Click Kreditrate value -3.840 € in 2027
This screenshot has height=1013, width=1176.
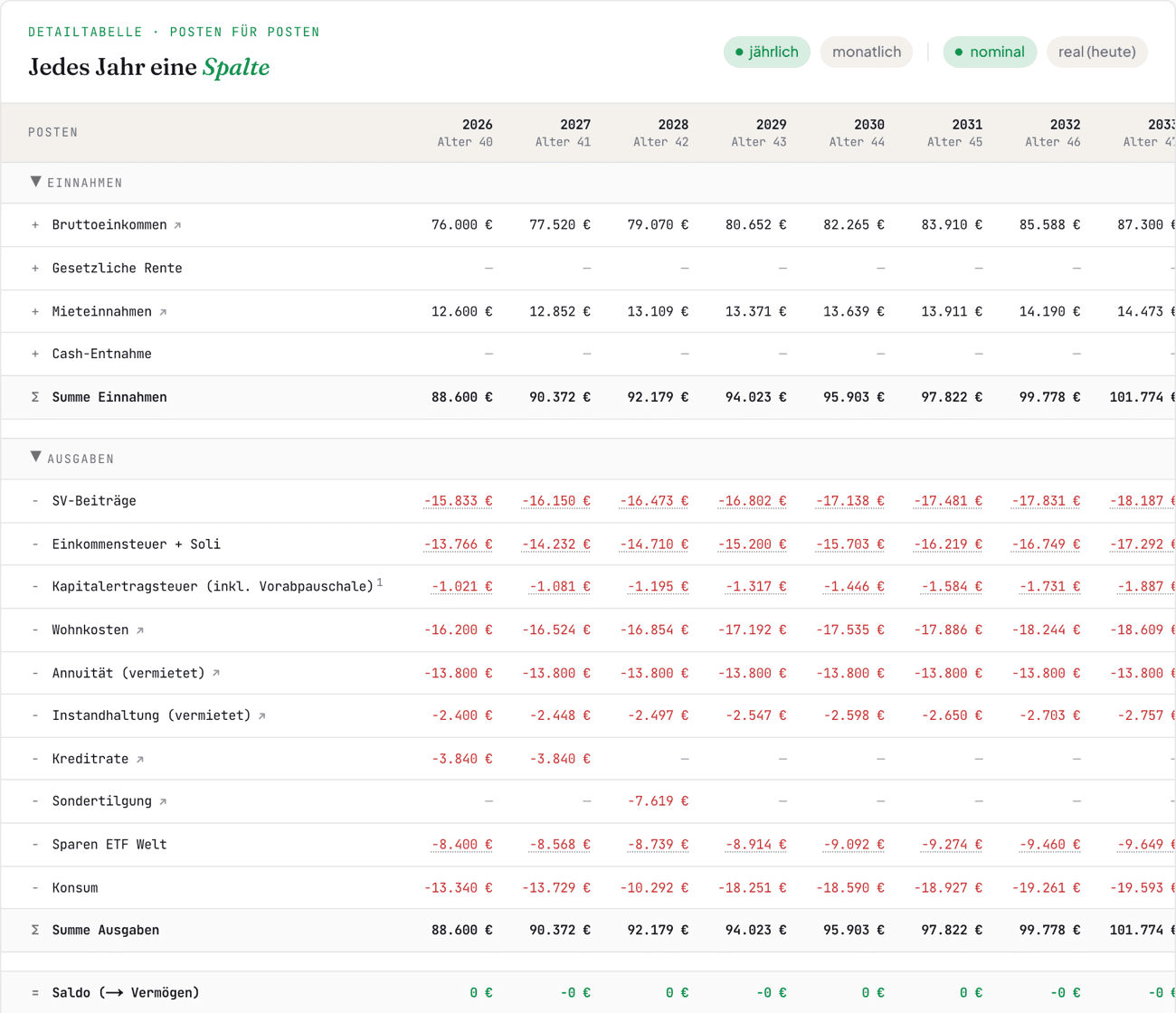(x=560, y=759)
